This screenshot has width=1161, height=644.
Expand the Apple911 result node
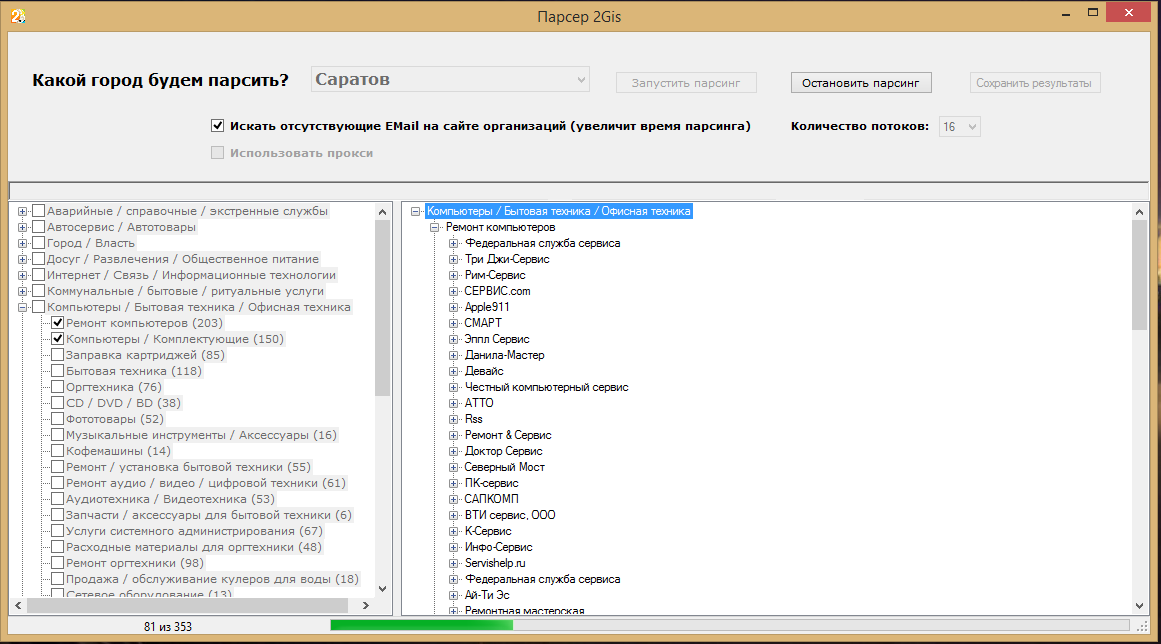tap(454, 307)
